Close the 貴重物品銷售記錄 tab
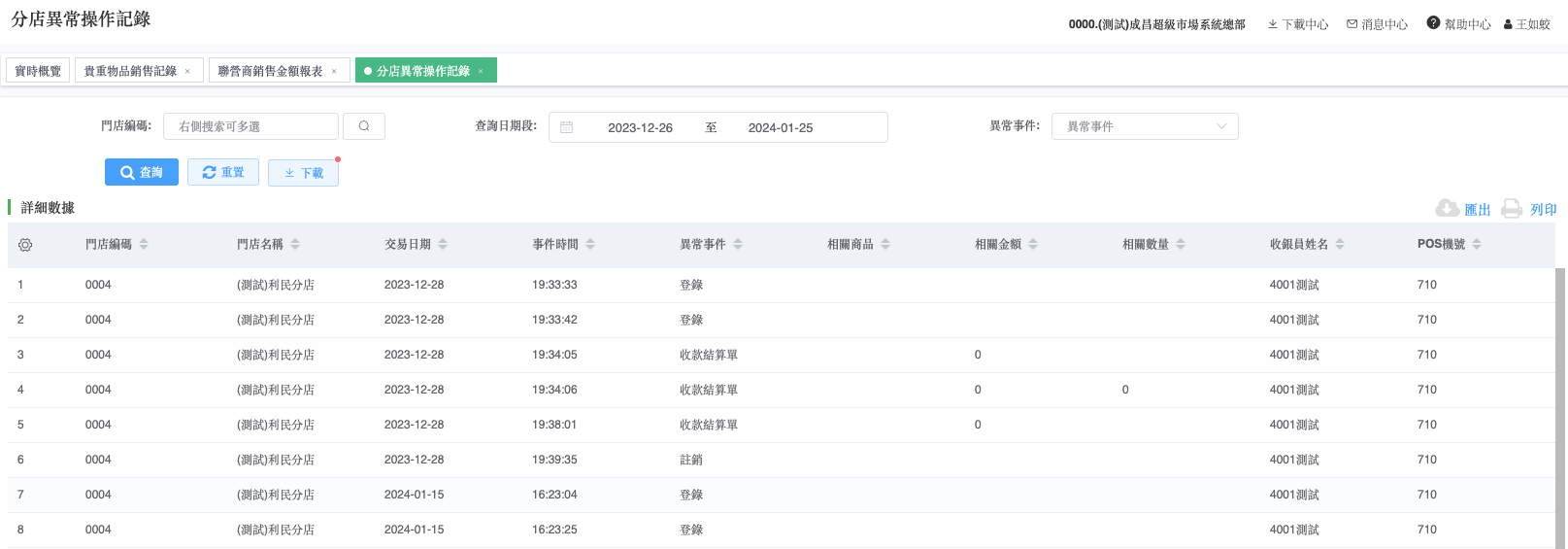 187,71
